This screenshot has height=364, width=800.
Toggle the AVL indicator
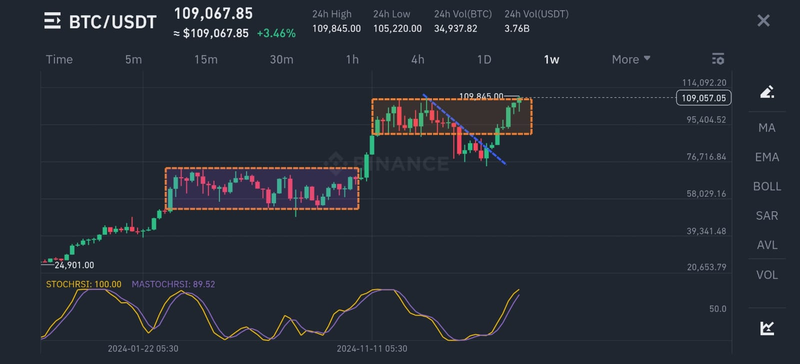click(x=767, y=246)
